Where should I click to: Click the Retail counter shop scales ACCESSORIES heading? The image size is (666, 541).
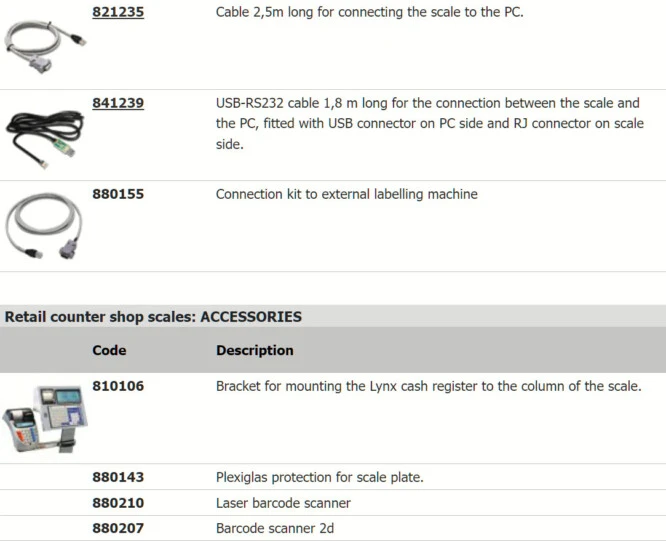(153, 317)
